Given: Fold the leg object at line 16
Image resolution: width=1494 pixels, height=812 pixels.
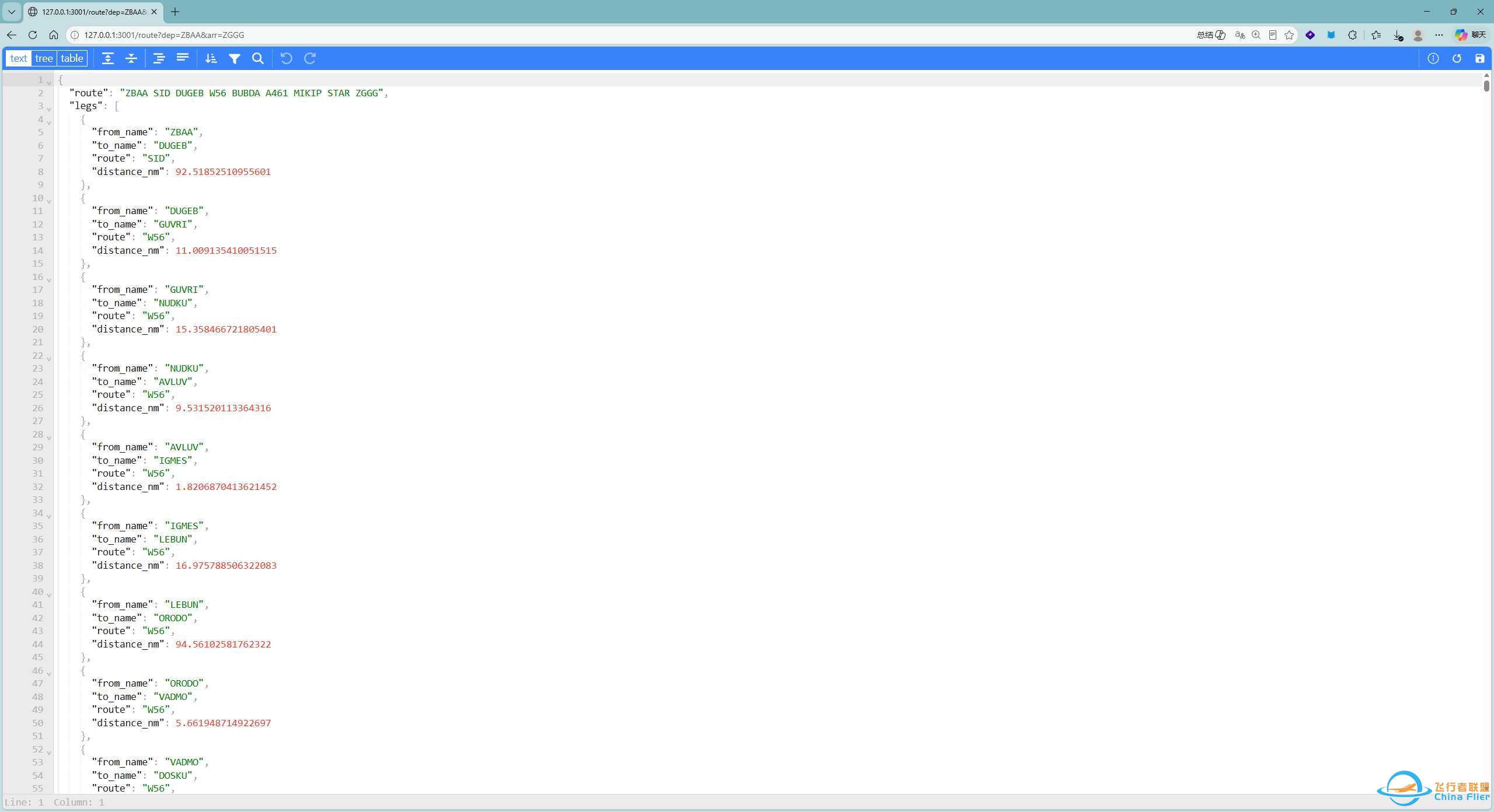Looking at the screenshot, I should pos(49,280).
